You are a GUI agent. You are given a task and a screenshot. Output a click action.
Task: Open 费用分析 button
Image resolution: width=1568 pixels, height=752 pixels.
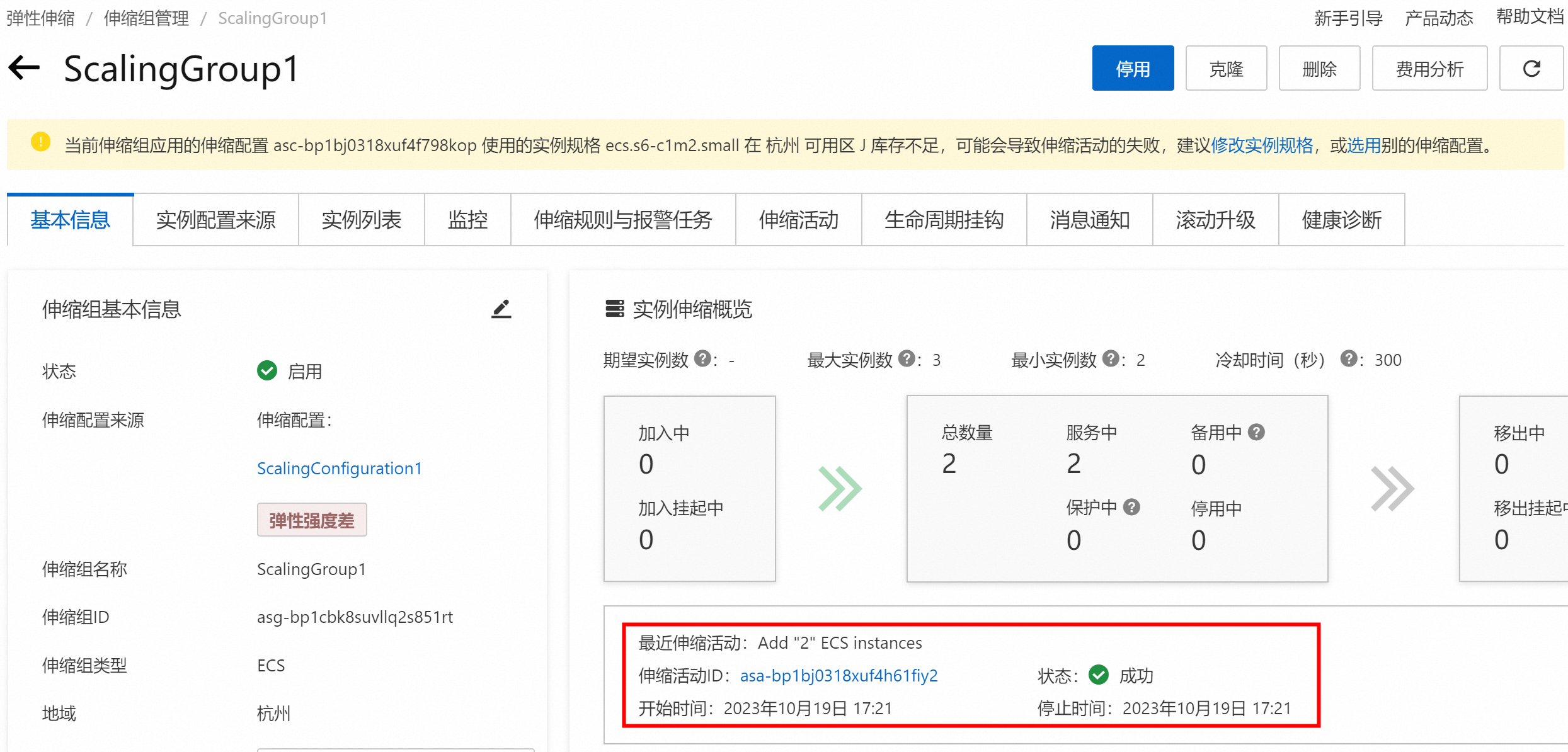[x=1429, y=69]
